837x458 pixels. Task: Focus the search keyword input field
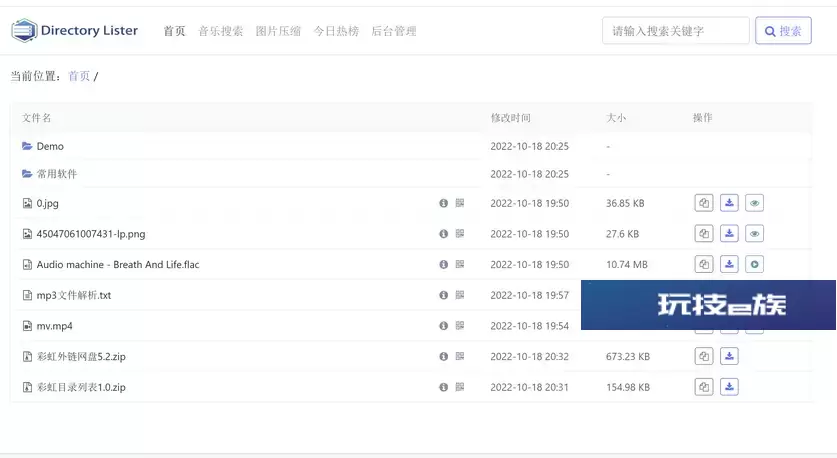[x=676, y=30]
